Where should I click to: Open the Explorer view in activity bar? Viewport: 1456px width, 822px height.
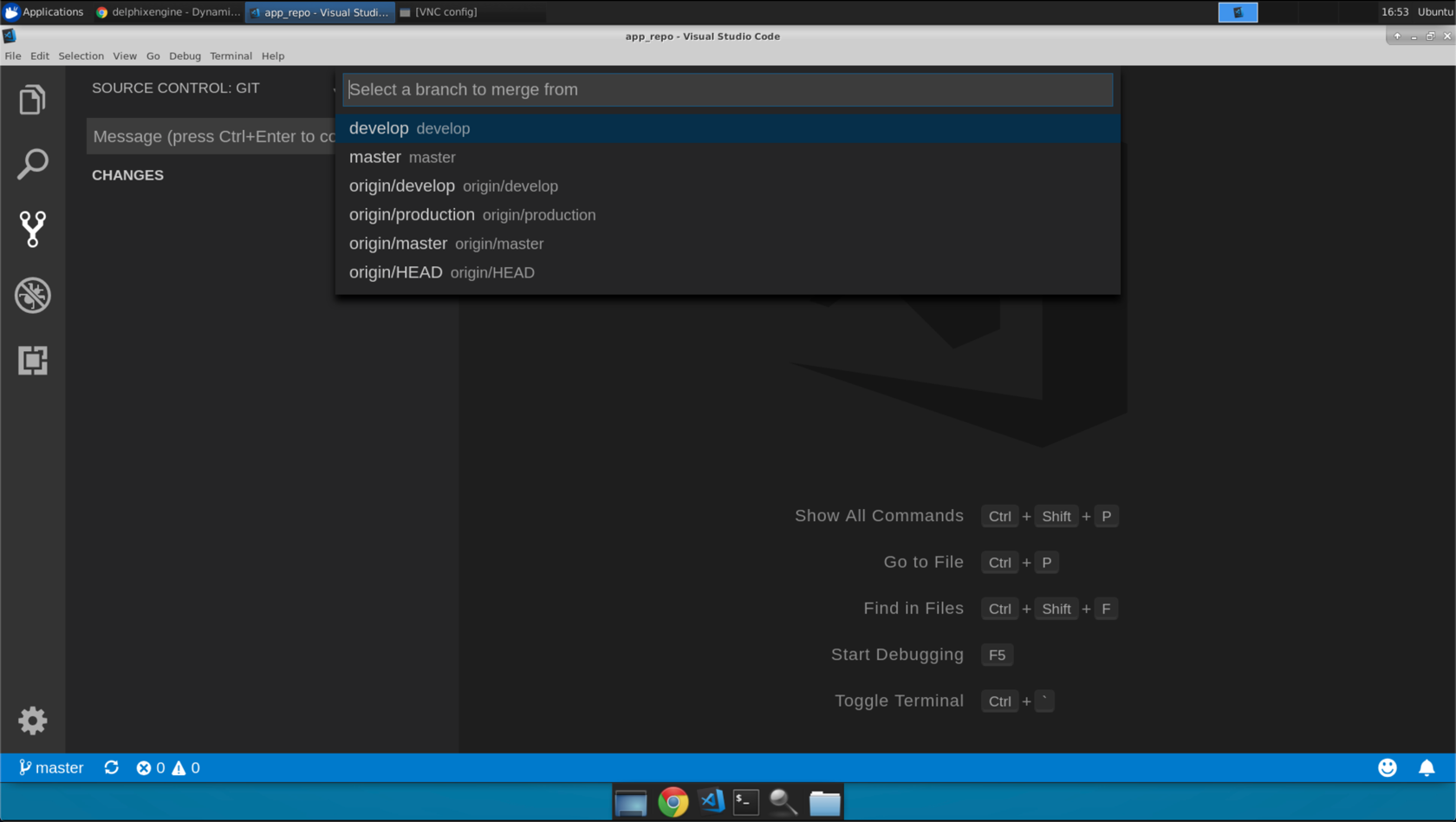pyautogui.click(x=32, y=100)
